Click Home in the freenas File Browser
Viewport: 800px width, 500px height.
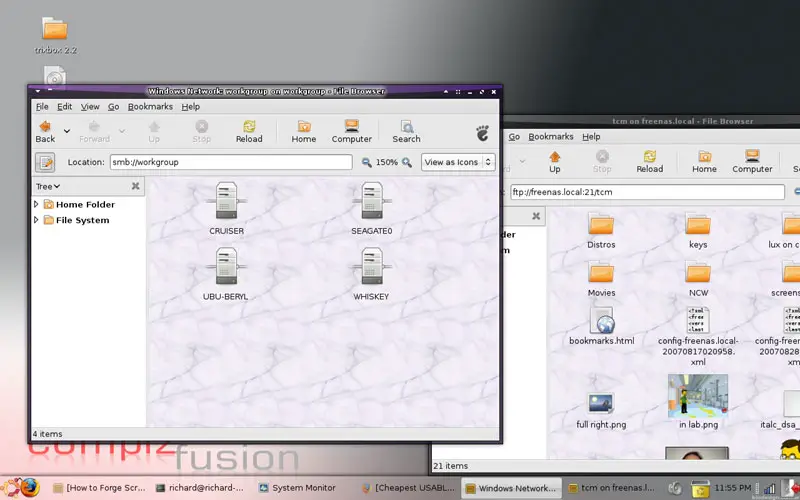point(704,161)
